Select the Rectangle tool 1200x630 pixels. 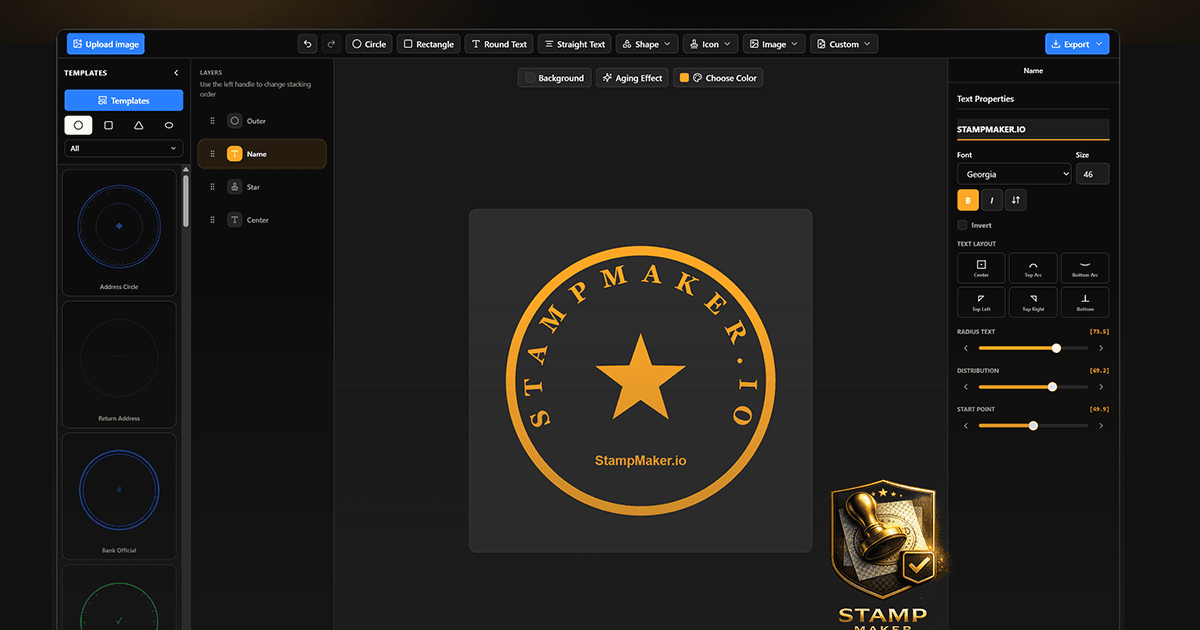coord(428,43)
